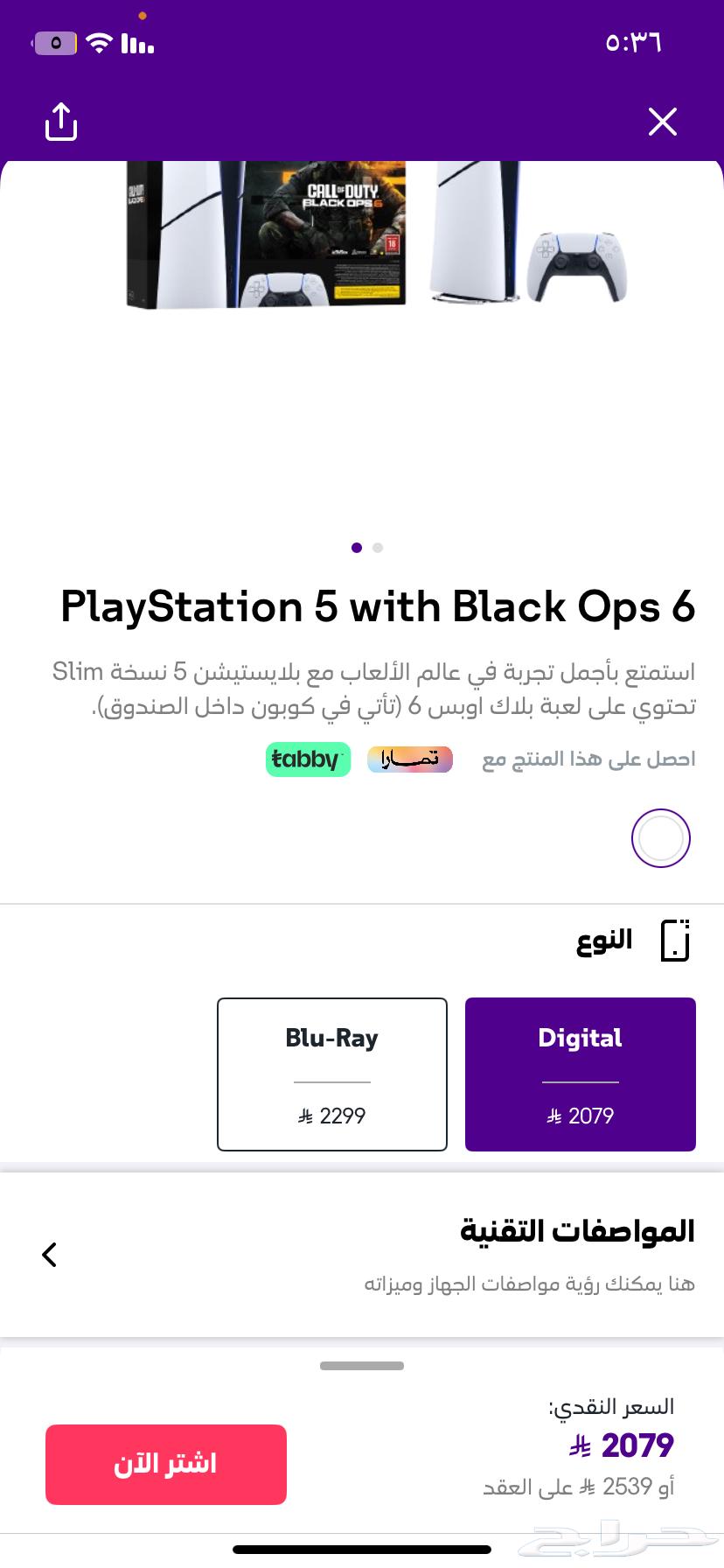The image size is (724, 1568).
Task: Tap the battery indicator icon
Action: pos(54,42)
